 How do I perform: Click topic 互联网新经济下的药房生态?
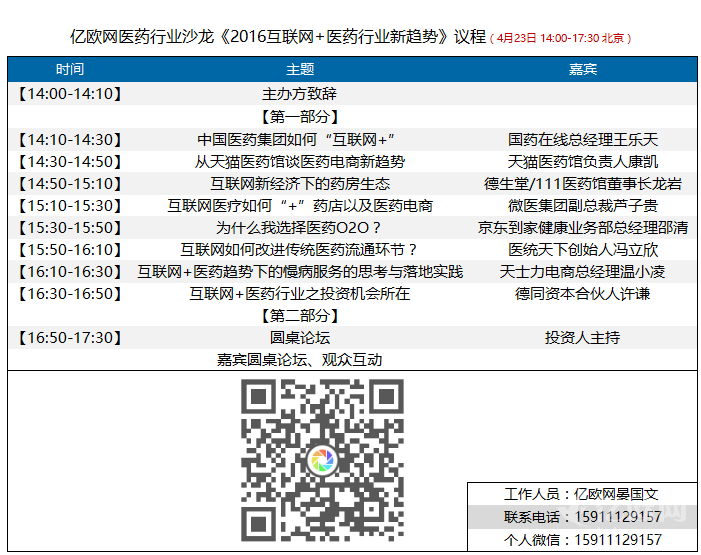pyautogui.click(x=300, y=184)
